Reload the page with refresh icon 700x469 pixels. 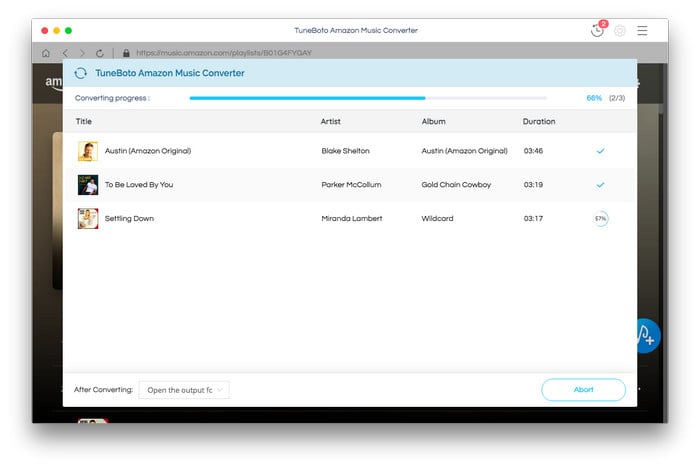(x=100, y=53)
